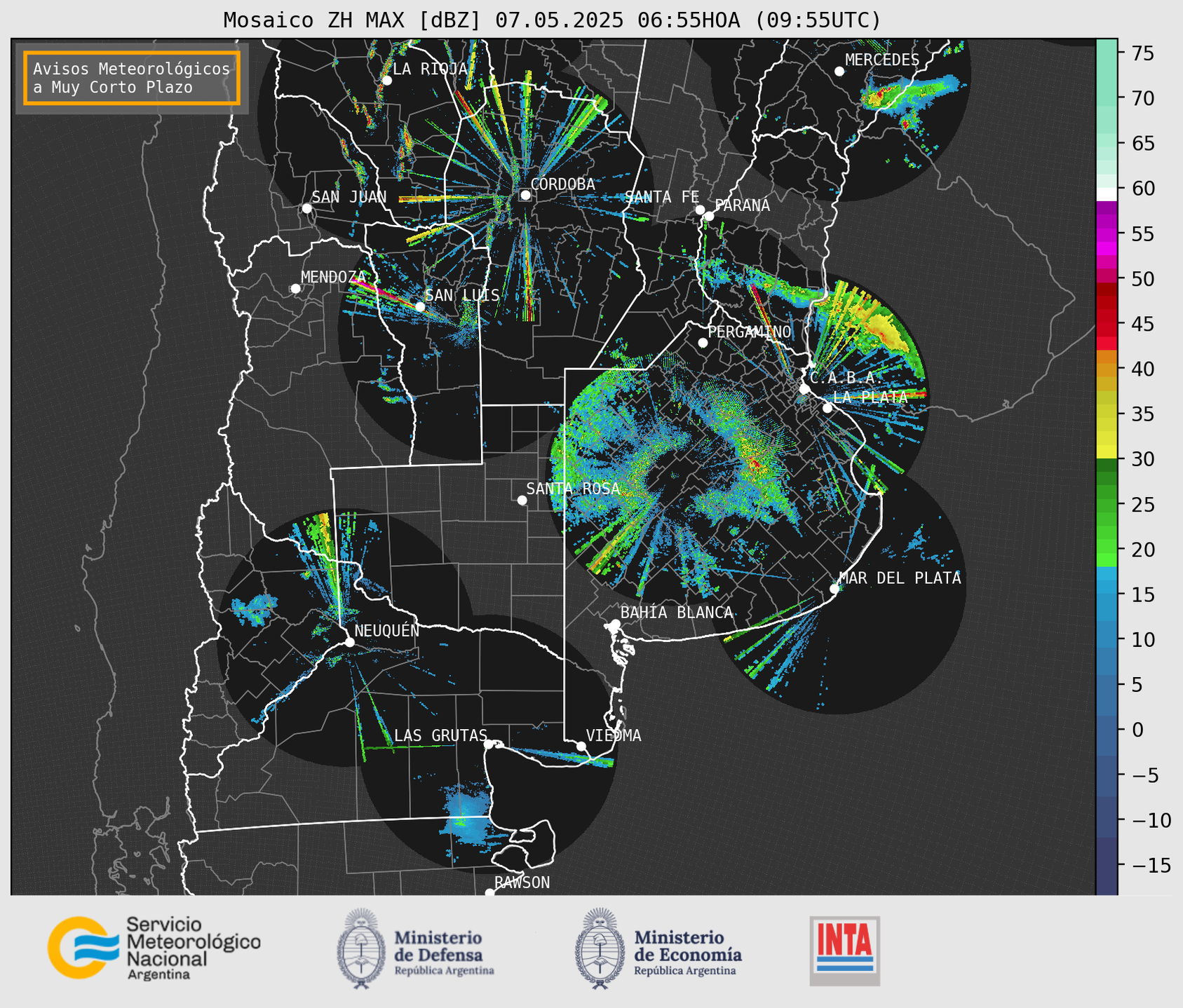Image resolution: width=1183 pixels, height=1008 pixels.
Task: Click the MERCEDES label text
Action: [882, 60]
